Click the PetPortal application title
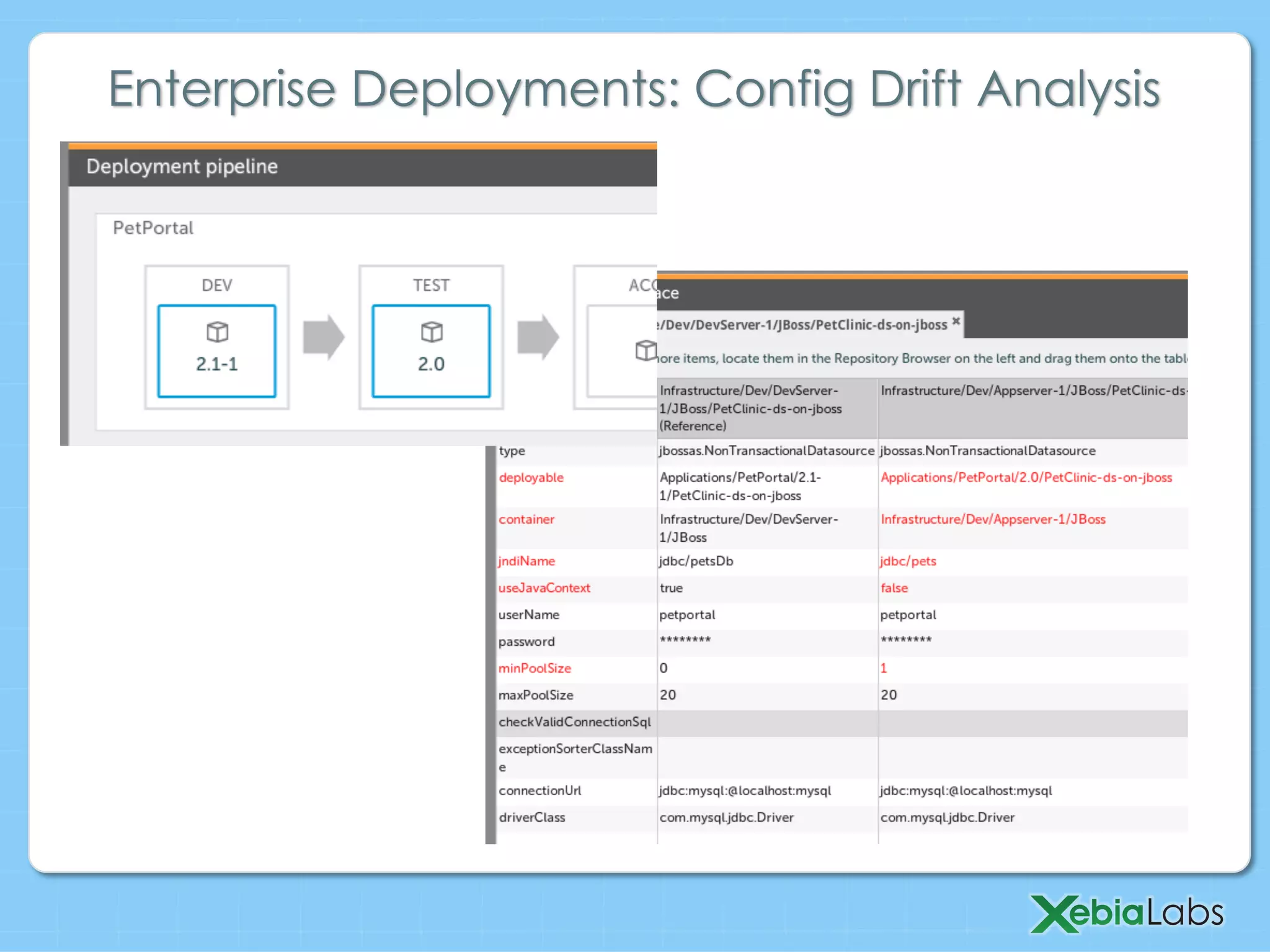The image size is (1270, 952). pos(153,228)
